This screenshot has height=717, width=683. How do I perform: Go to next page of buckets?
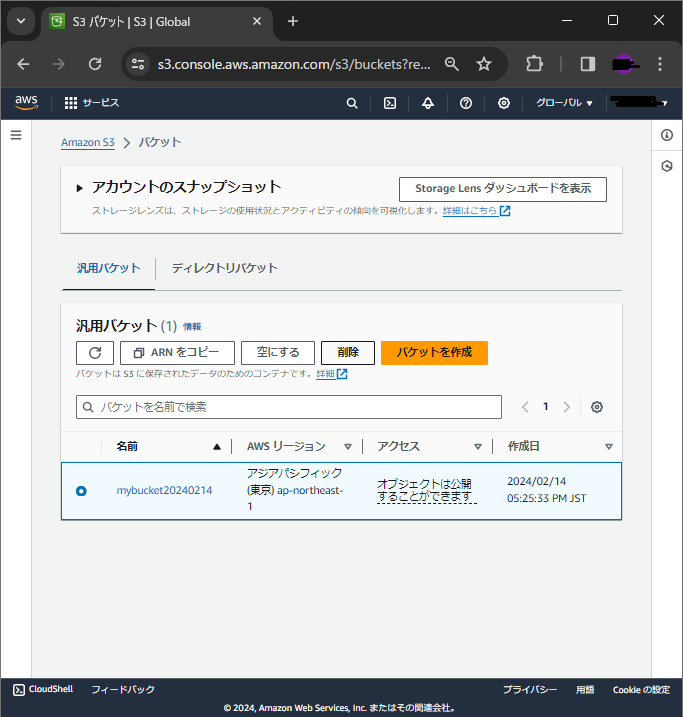pos(566,407)
